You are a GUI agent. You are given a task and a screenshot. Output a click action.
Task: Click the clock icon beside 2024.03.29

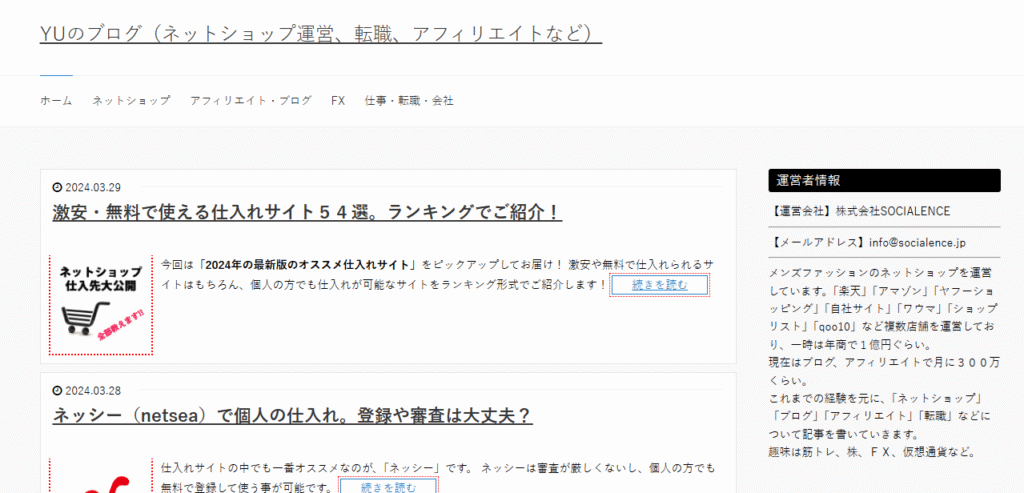[x=57, y=188]
